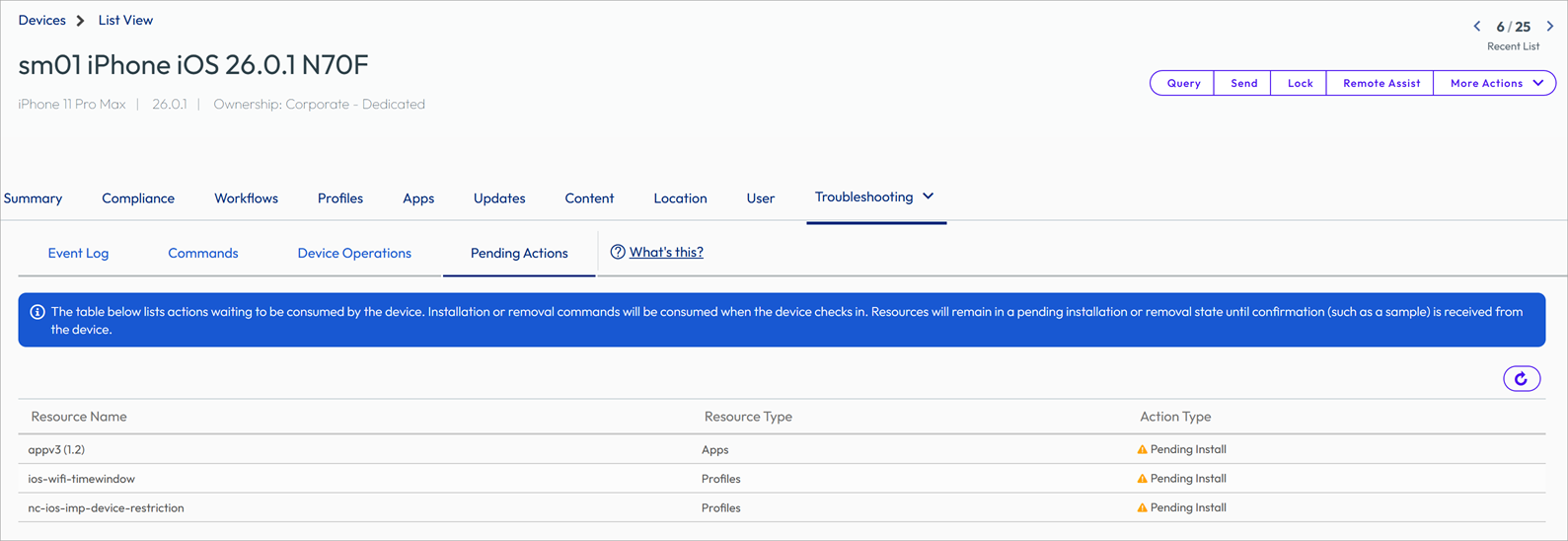The image size is (1568, 541).
Task: Click the help question mark icon
Action: tap(618, 252)
